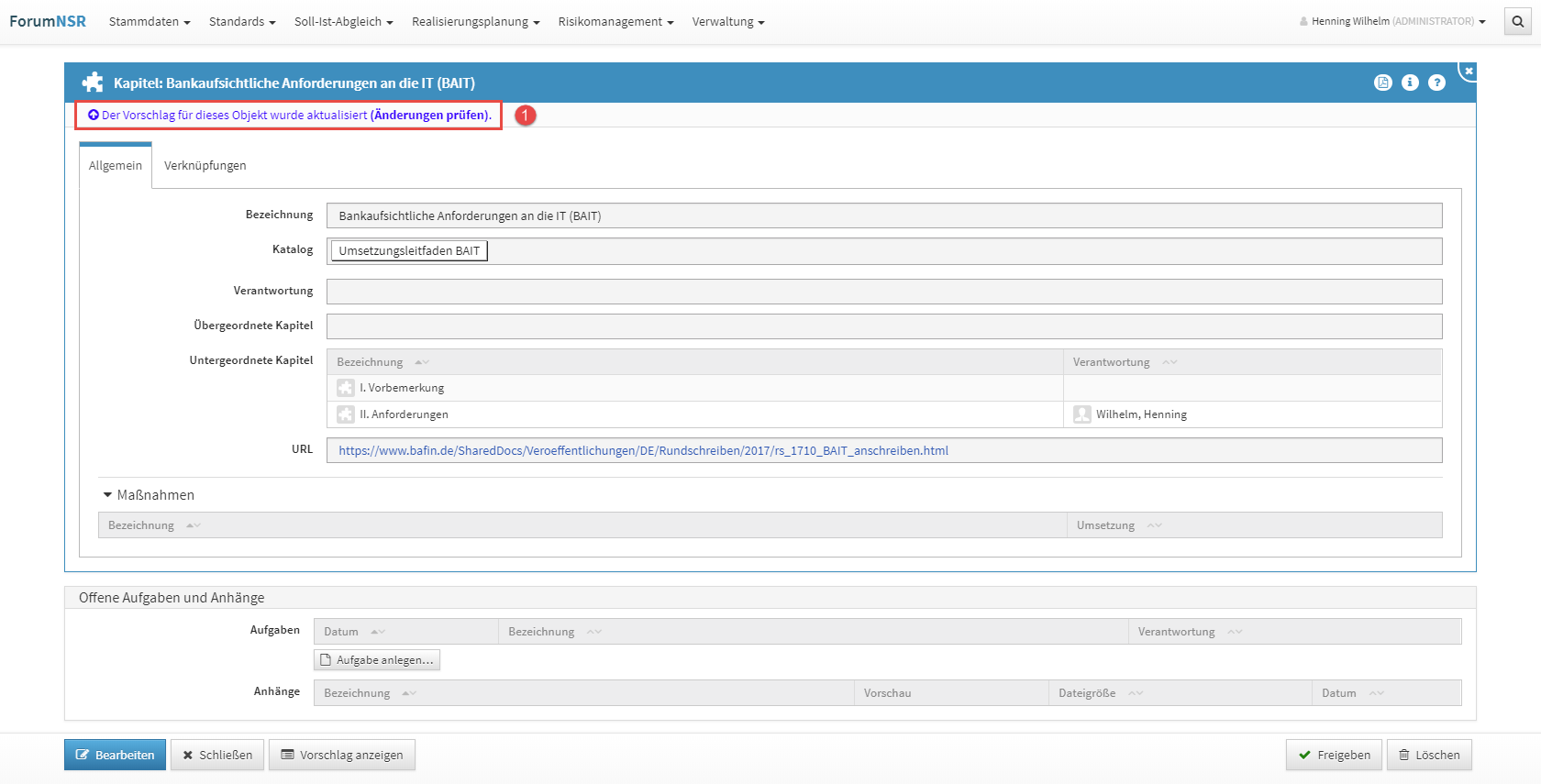
Task: Click the magnifier search icon in navbar
Action: [1518, 21]
